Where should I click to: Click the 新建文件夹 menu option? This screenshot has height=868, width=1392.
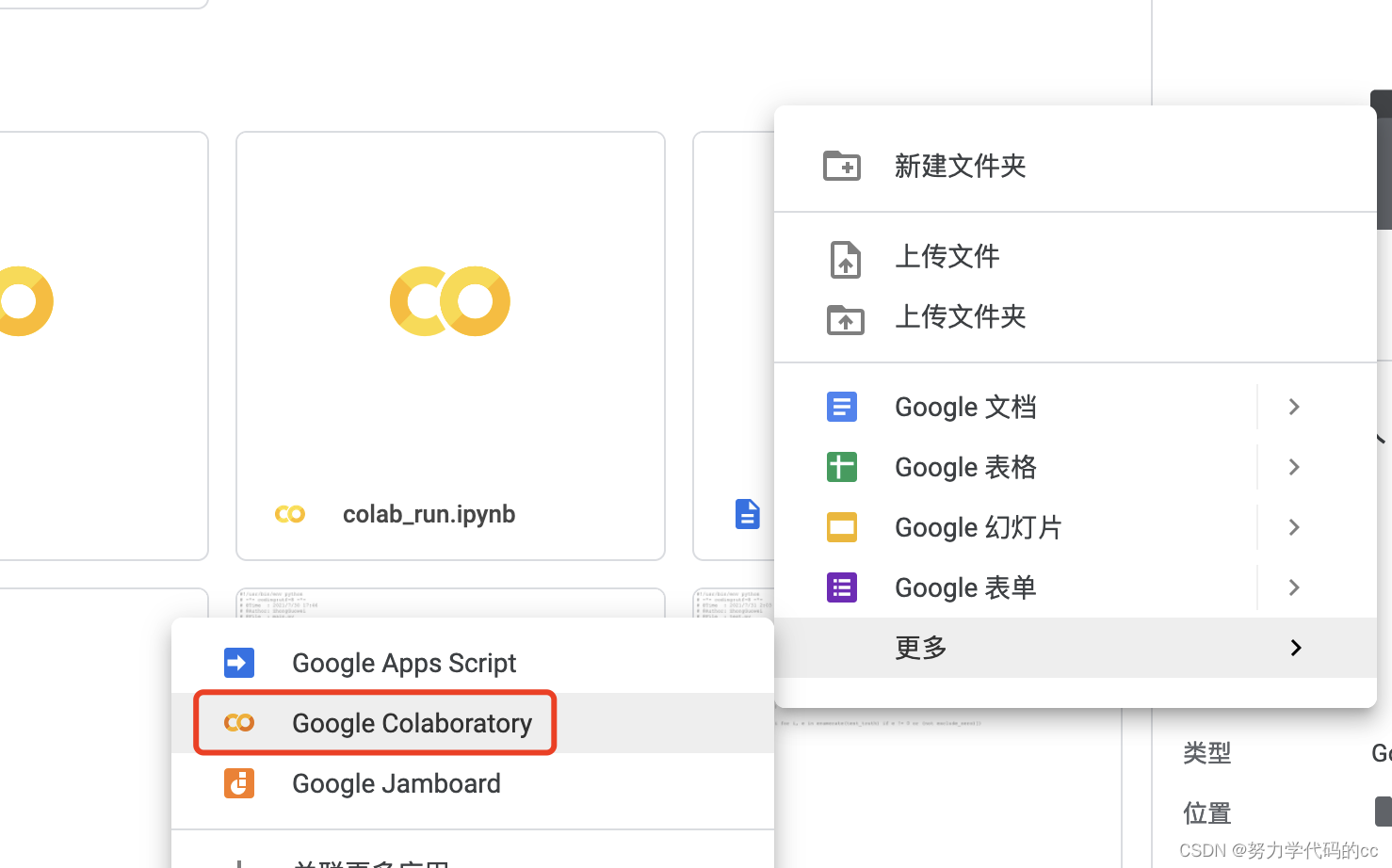click(x=961, y=165)
